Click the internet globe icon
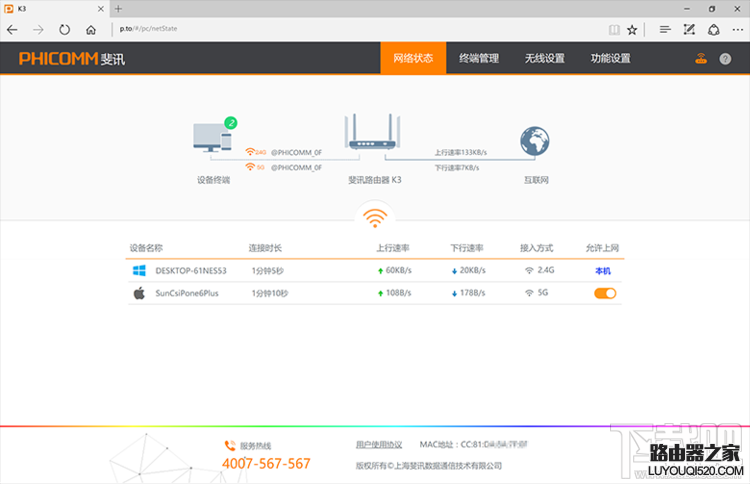The height and width of the screenshot is (484, 750). (535, 141)
